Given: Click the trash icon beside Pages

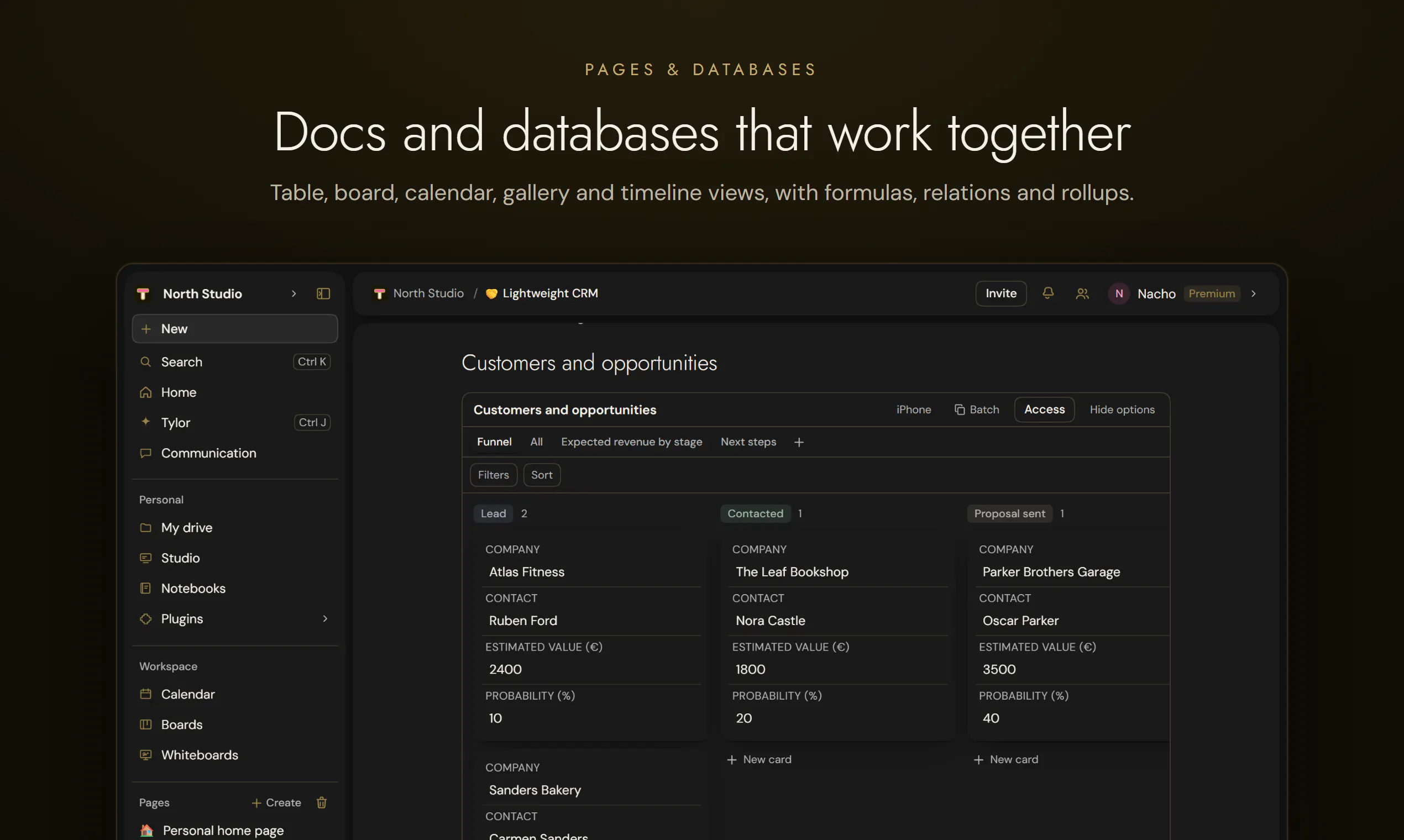Looking at the screenshot, I should [x=322, y=802].
